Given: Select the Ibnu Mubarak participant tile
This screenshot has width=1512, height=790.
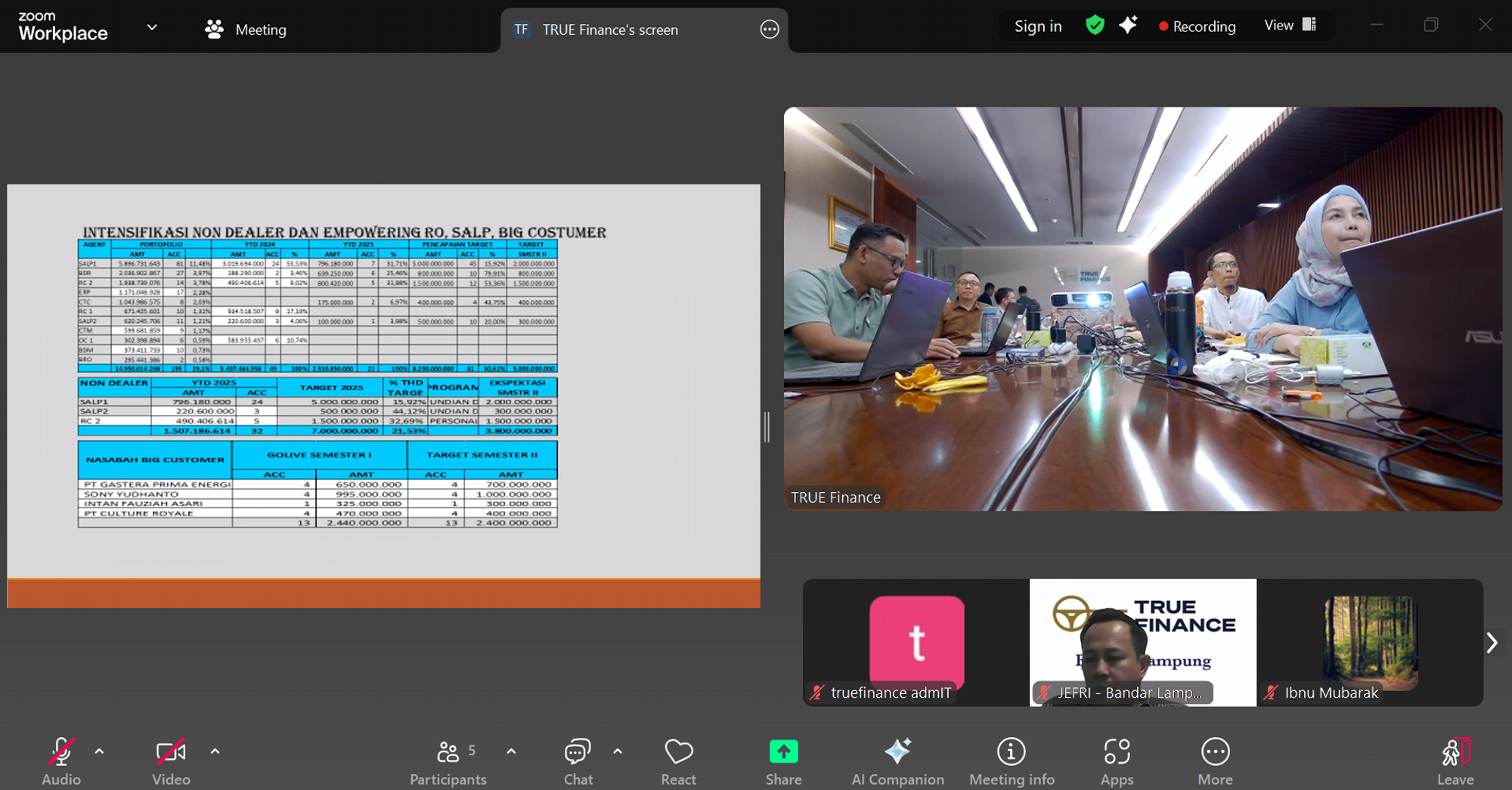Looking at the screenshot, I should [x=1370, y=643].
